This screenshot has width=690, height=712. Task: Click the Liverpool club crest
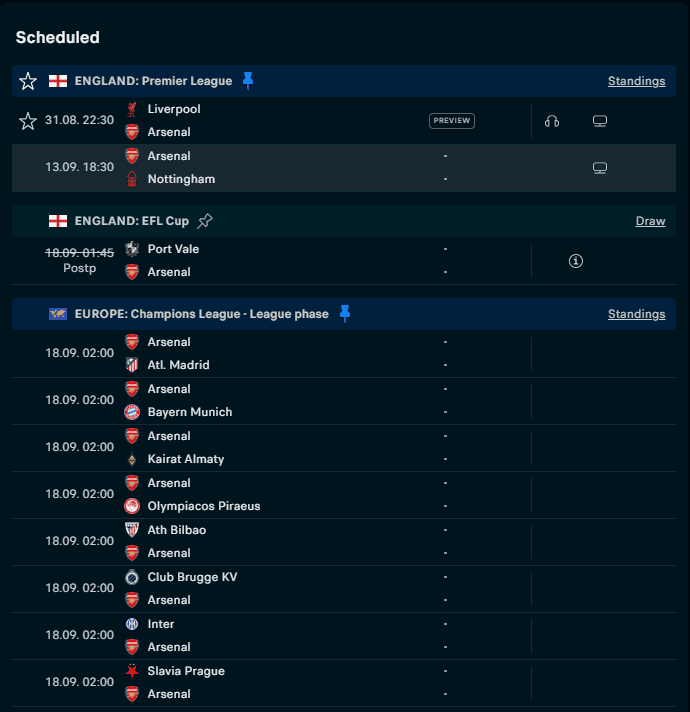[132, 109]
